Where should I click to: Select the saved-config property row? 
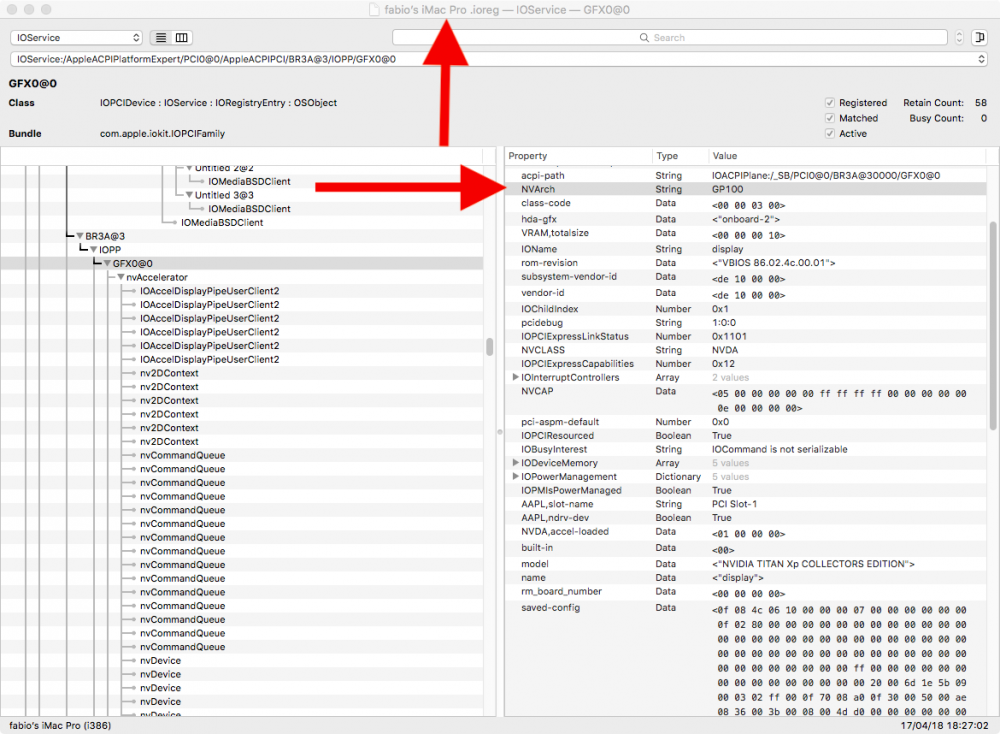coord(746,659)
